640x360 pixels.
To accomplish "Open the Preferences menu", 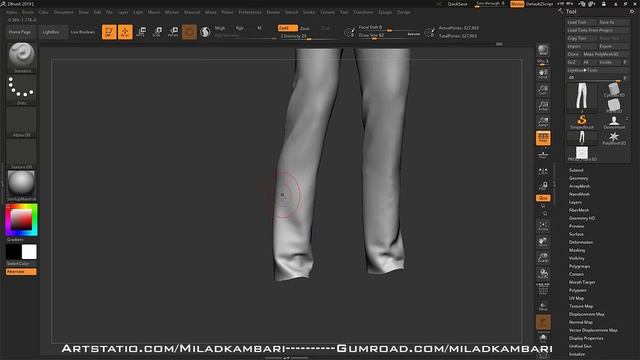I will click(250, 12).
